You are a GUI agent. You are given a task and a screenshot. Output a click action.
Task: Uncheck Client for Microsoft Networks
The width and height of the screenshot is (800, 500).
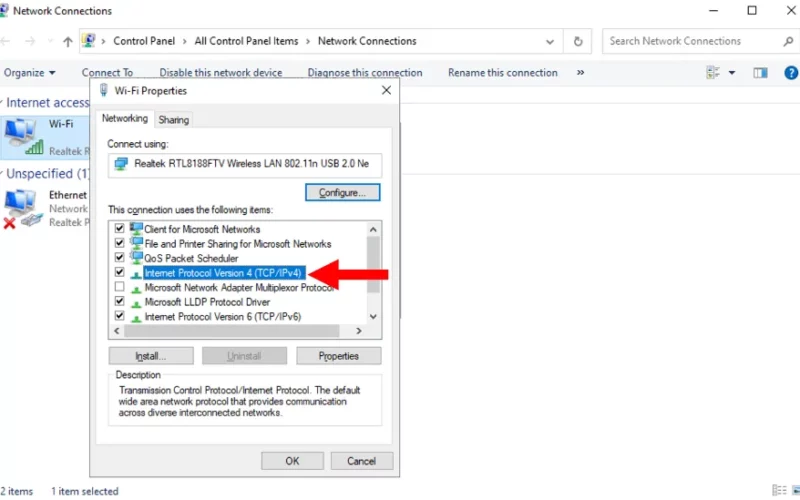[119, 229]
